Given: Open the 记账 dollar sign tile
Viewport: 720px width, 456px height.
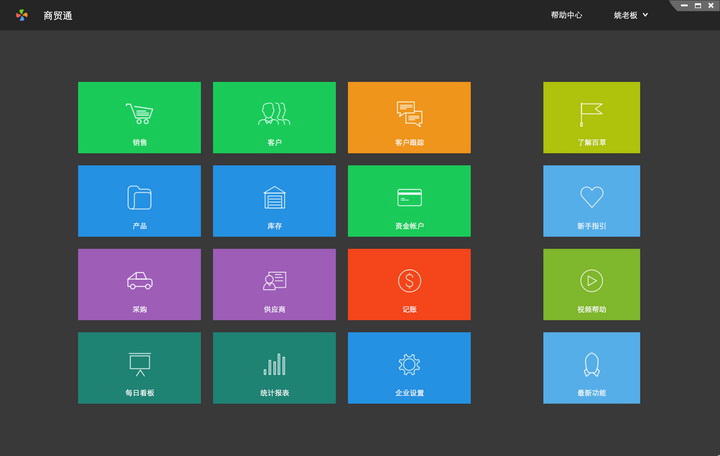Looking at the screenshot, I should coord(409,284).
